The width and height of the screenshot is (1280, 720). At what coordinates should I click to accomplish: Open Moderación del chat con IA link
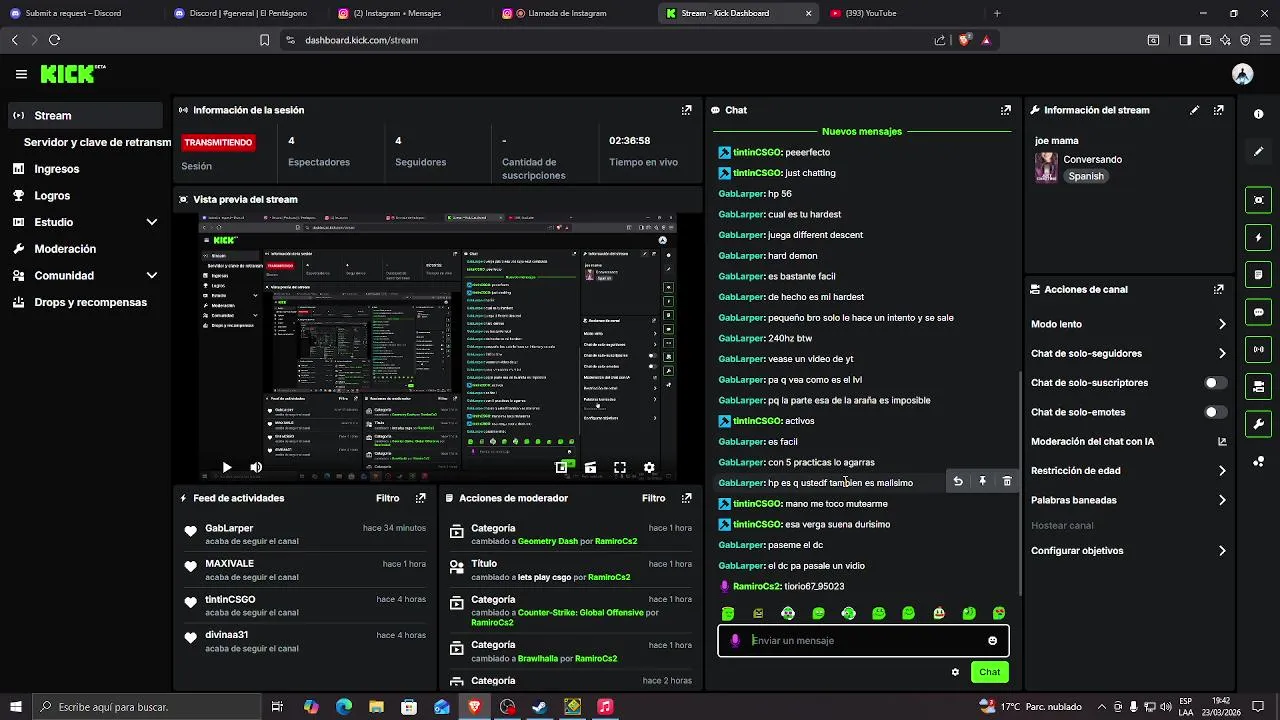(x=1128, y=441)
